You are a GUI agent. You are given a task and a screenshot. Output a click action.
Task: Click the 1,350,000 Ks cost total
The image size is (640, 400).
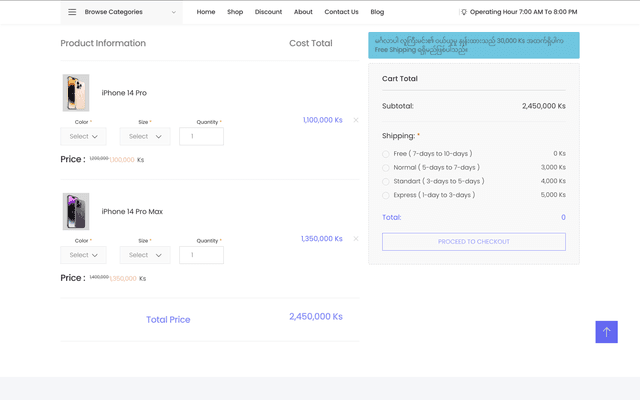click(x=322, y=239)
